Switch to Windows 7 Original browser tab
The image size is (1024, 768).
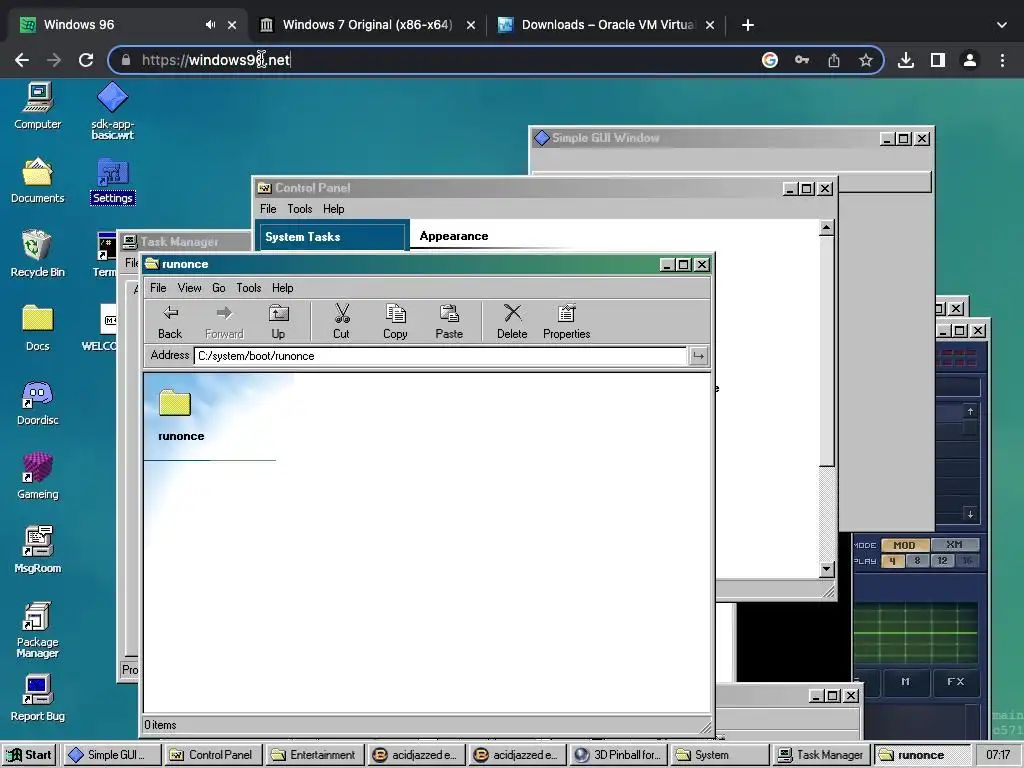(368, 25)
